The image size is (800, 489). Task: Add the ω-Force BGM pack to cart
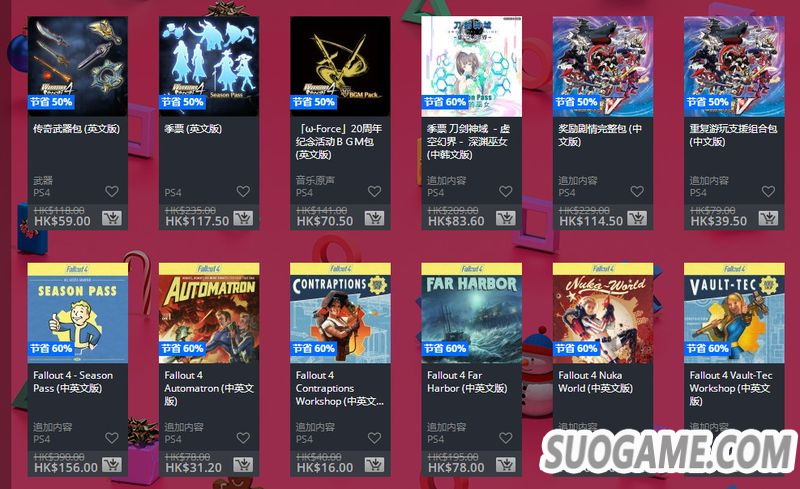pyautogui.click(x=374, y=218)
